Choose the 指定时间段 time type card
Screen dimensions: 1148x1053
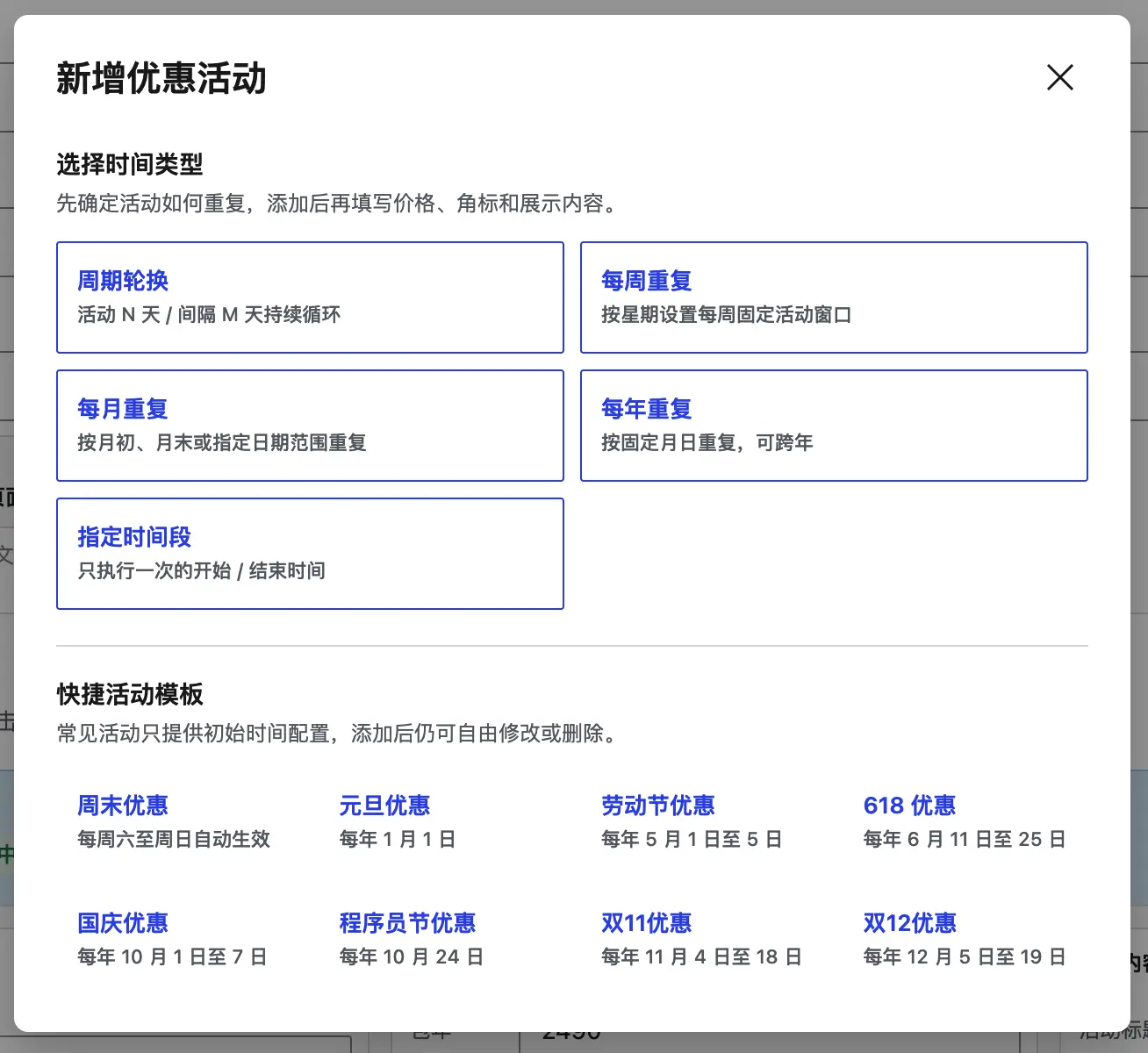(x=310, y=554)
